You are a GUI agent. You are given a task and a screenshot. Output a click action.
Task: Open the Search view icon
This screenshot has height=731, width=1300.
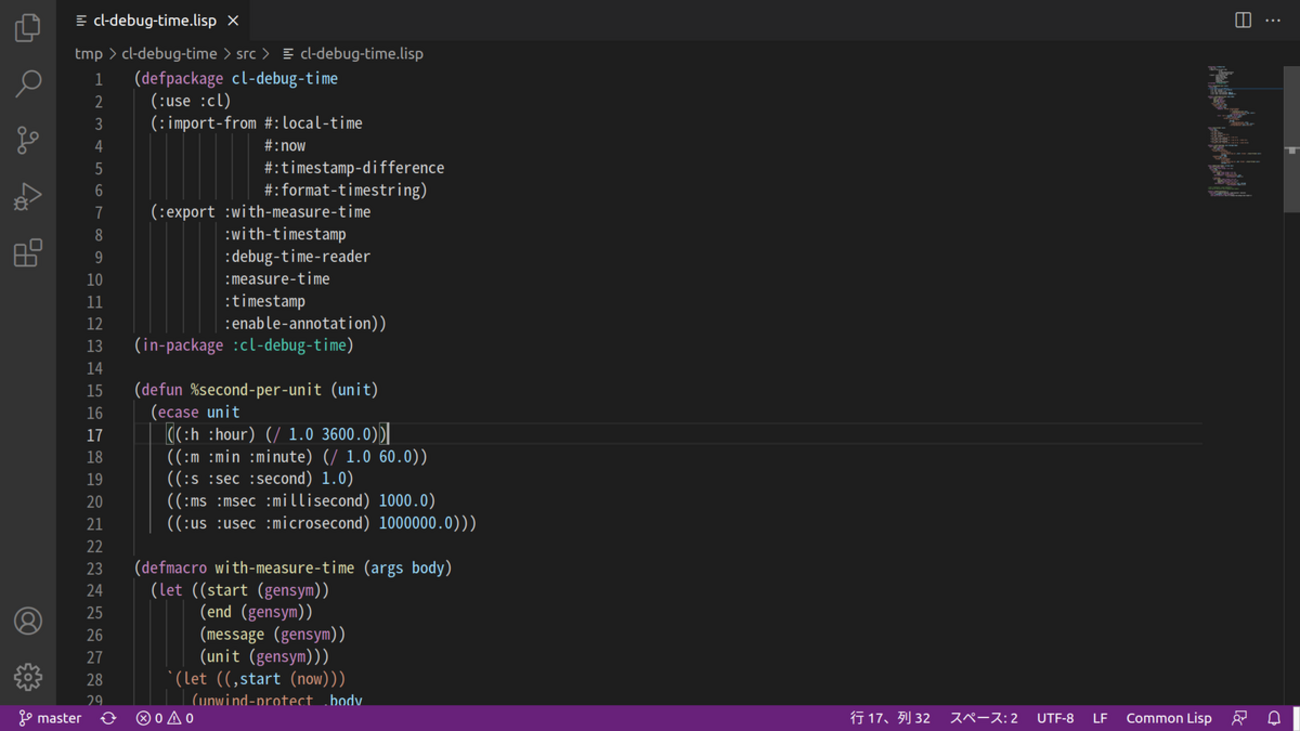pyautogui.click(x=28, y=84)
